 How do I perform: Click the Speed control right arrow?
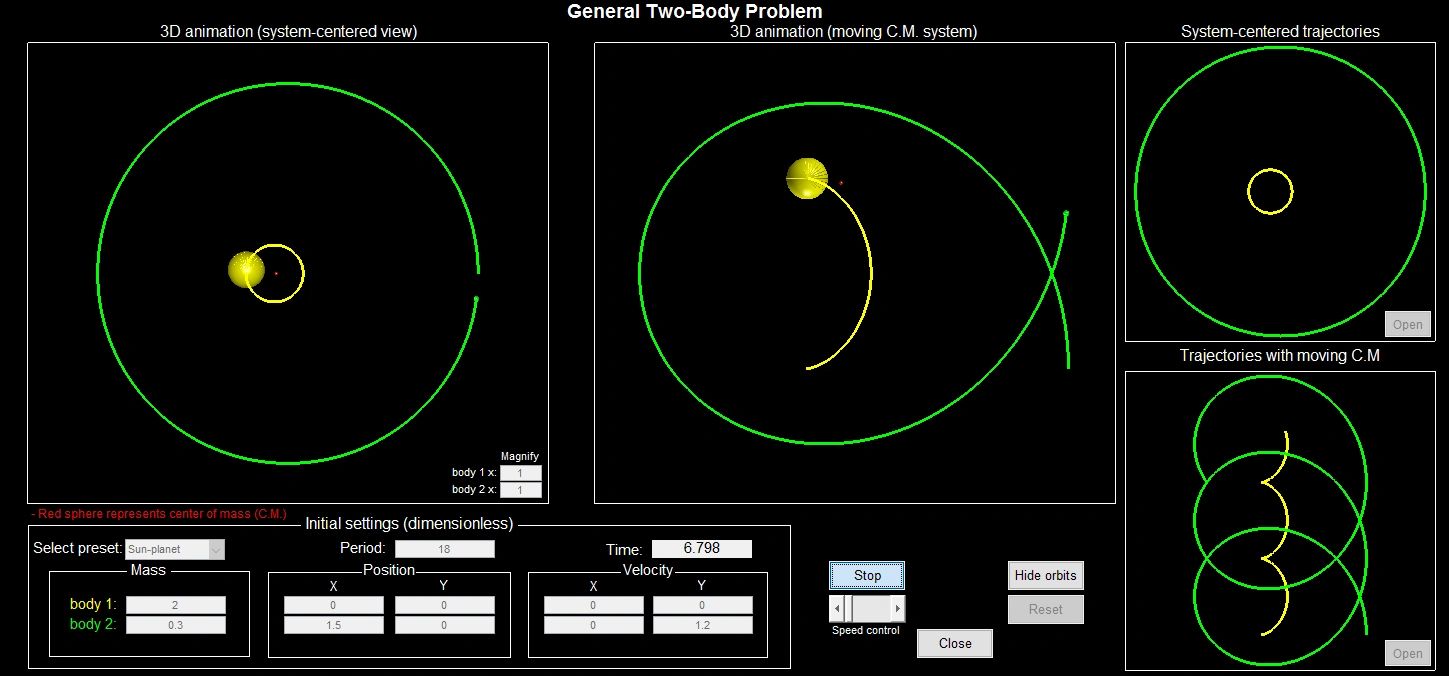(x=897, y=608)
